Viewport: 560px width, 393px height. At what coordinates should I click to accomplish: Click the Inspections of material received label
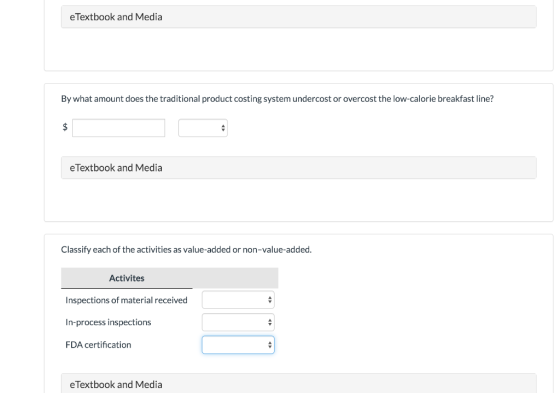coord(126,300)
